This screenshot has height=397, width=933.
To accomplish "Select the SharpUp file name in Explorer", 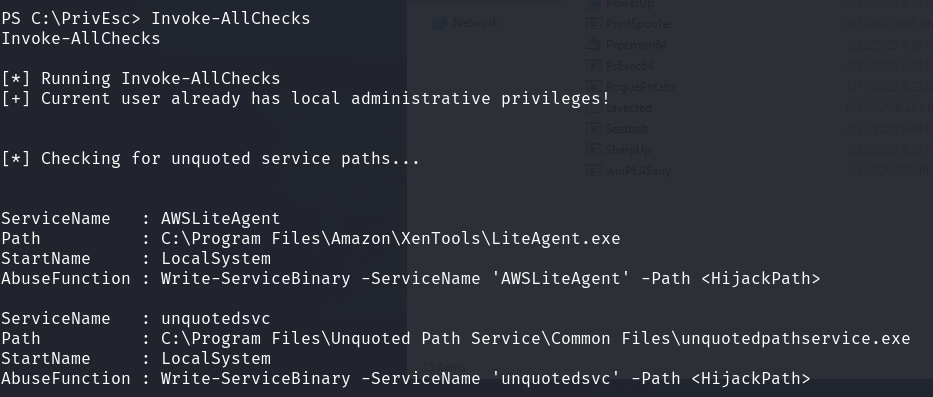I will (628, 150).
